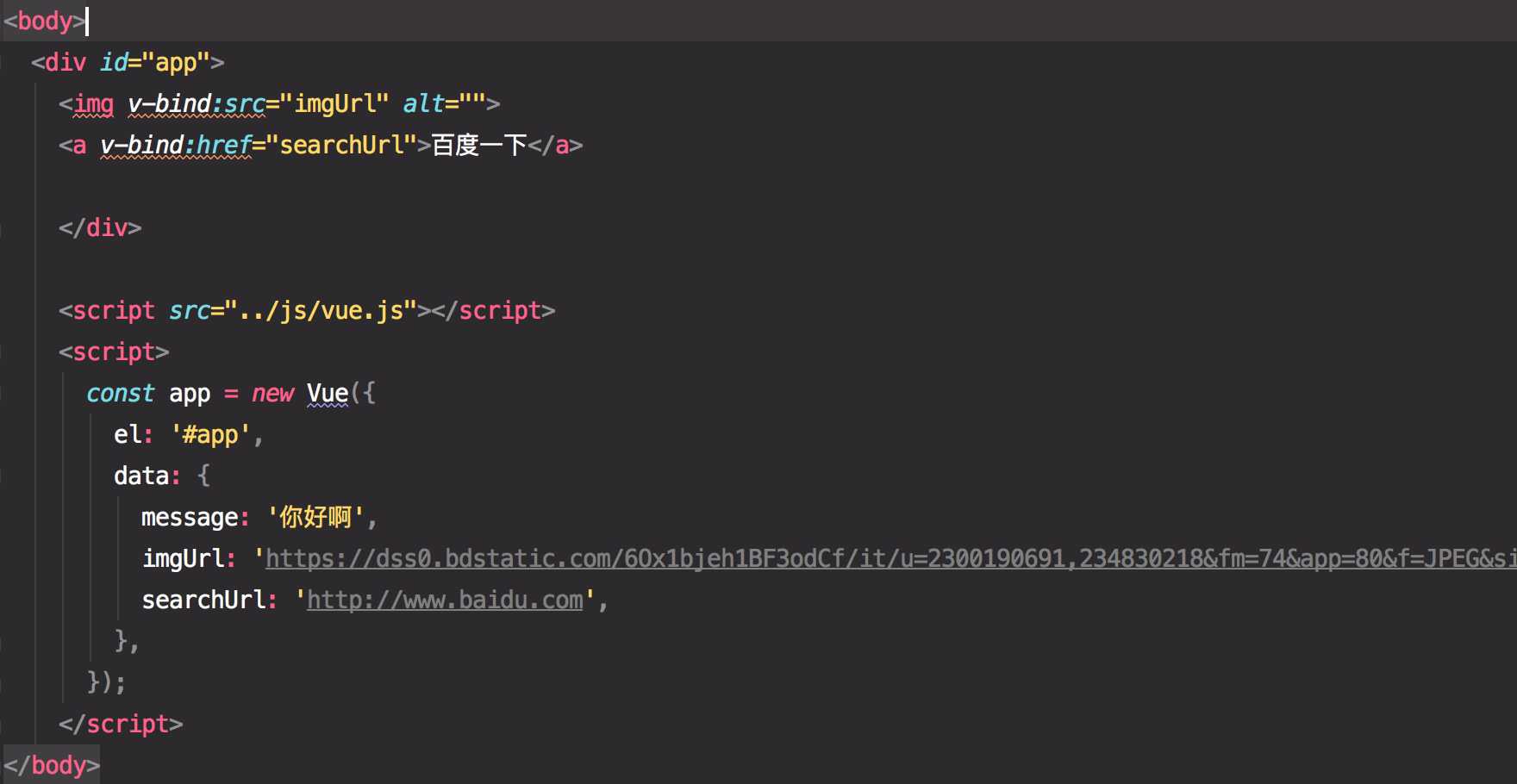Click the "imgUrl" attribute value
The height and width of the screenshot is (784, 1517).
click(x=334, y=103)
